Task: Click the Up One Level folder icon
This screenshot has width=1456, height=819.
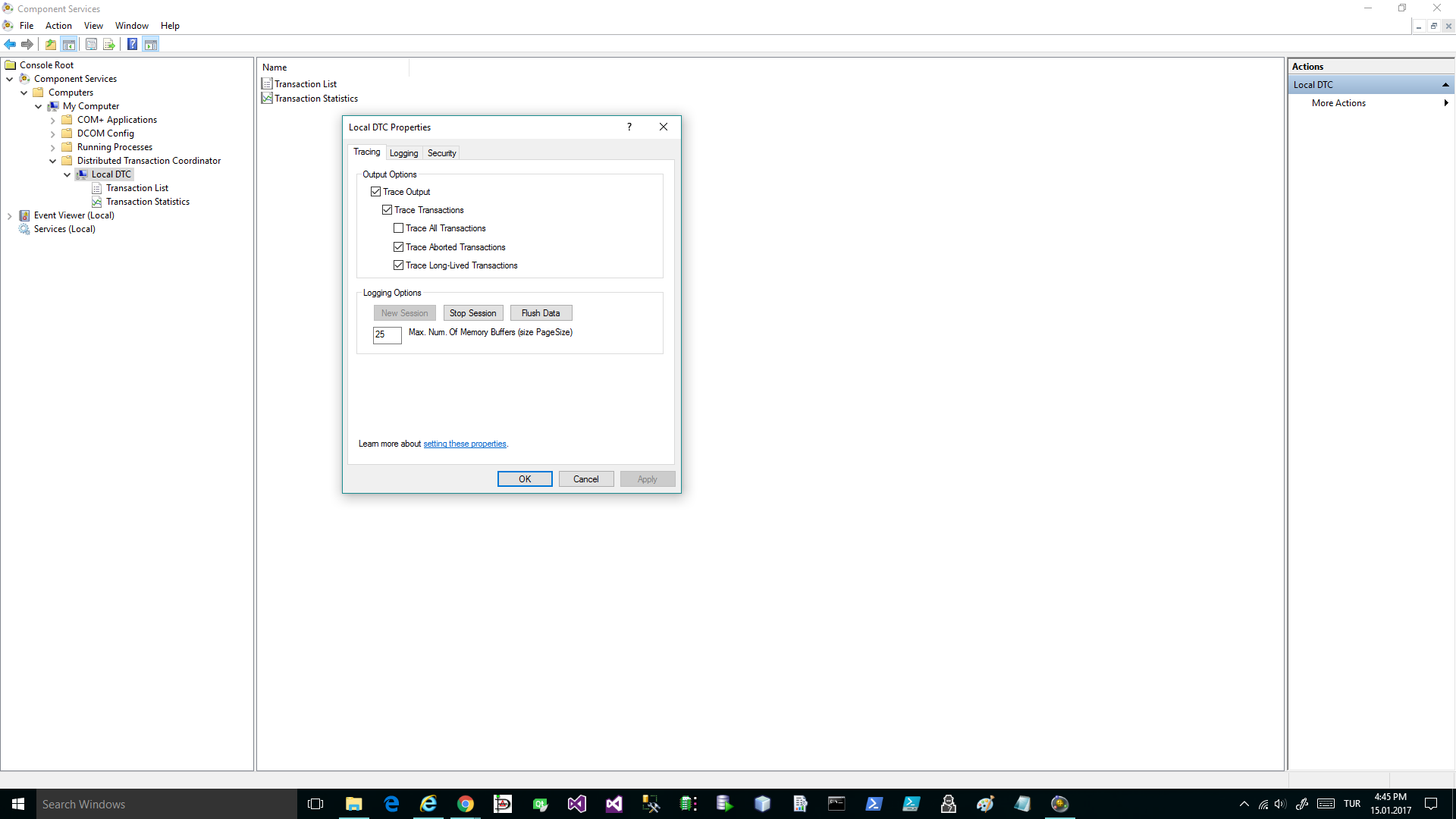Action: [x=50, y=44]
